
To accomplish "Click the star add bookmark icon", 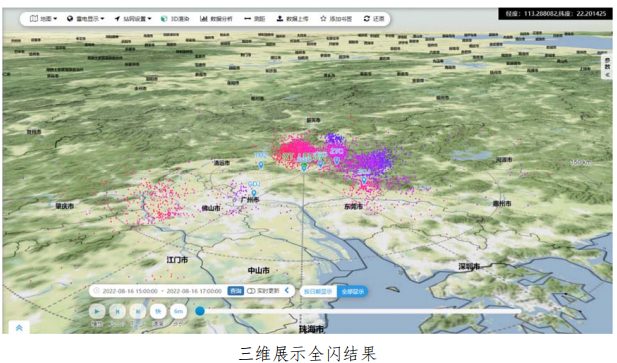I will pos(323,18).
